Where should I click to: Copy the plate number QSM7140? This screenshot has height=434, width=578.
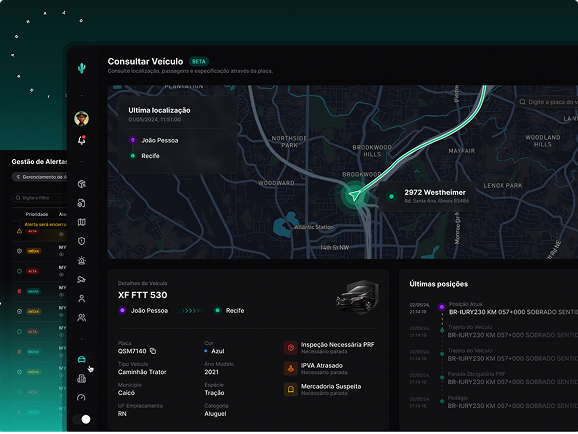point(153,351)
